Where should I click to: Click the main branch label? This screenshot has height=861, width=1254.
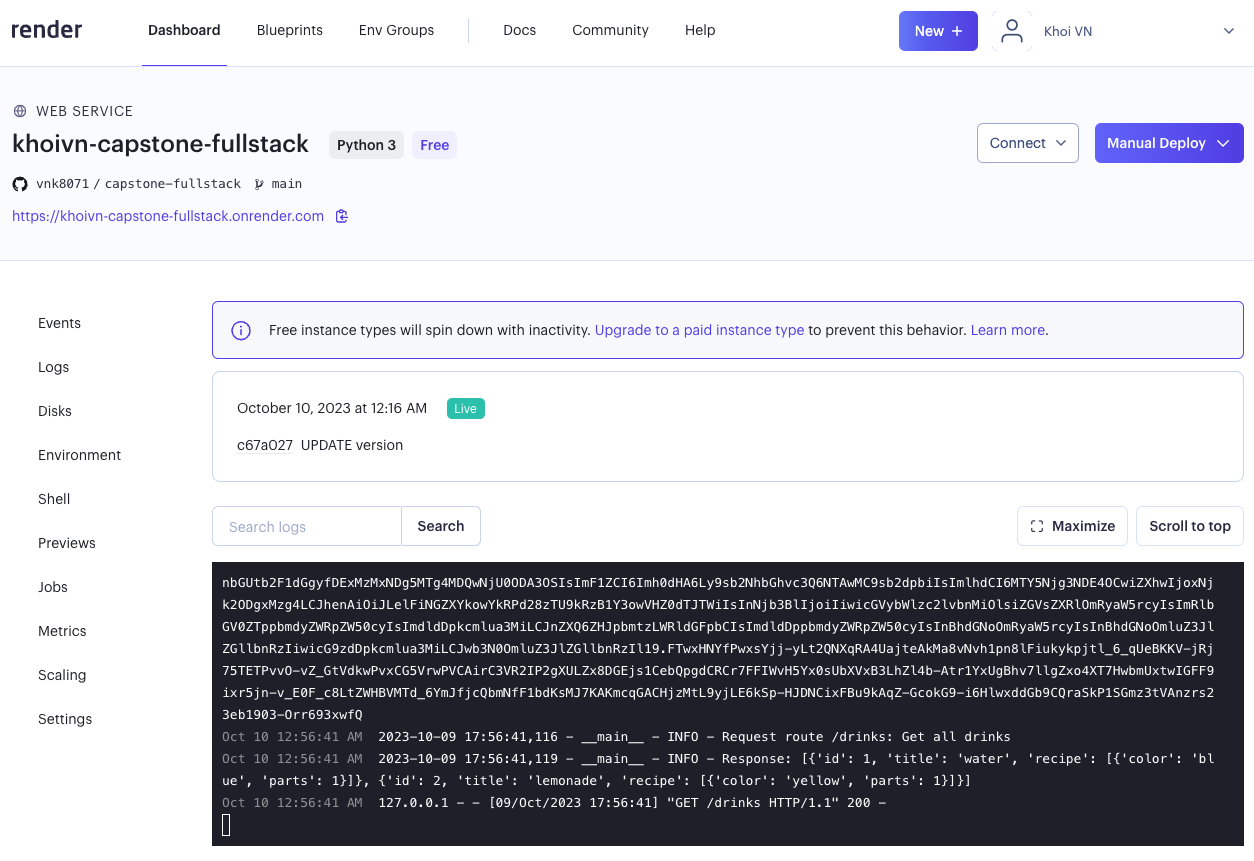coord(287,184)
